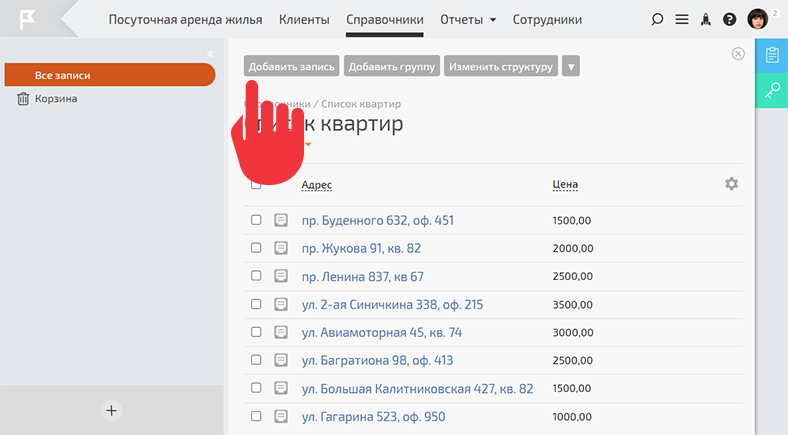Open the arrow dropdown next to Изменить структуру
The image size is (788, 435).
point(571,67)
